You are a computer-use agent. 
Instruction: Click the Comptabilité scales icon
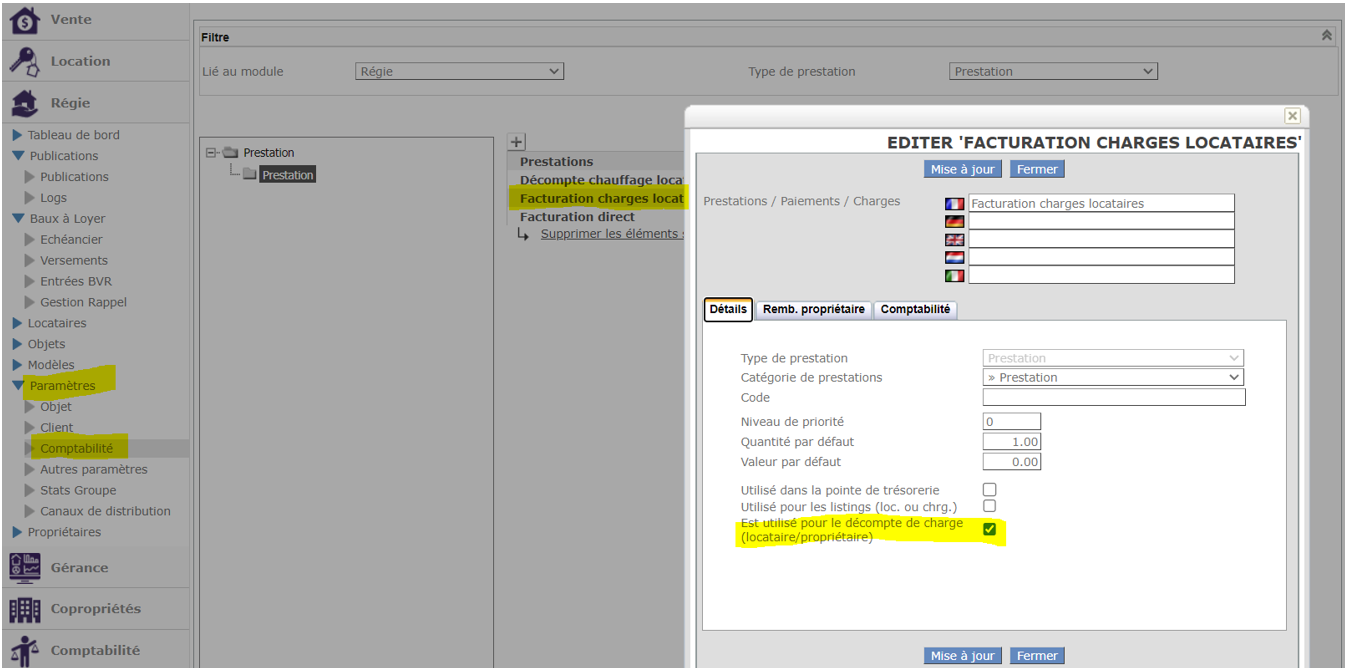coord(25,650)
